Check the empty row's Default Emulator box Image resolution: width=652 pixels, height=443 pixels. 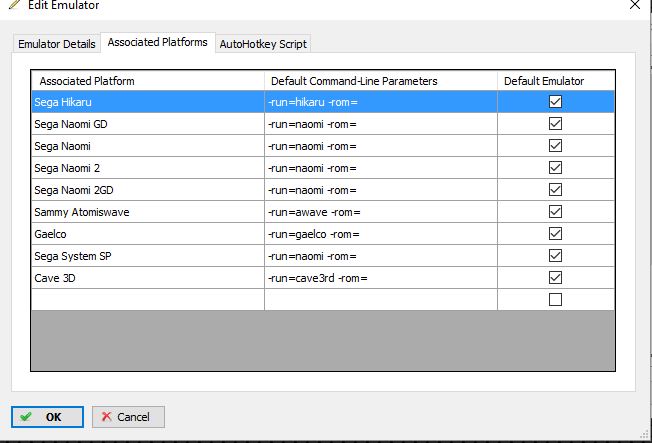pos(556,299)
